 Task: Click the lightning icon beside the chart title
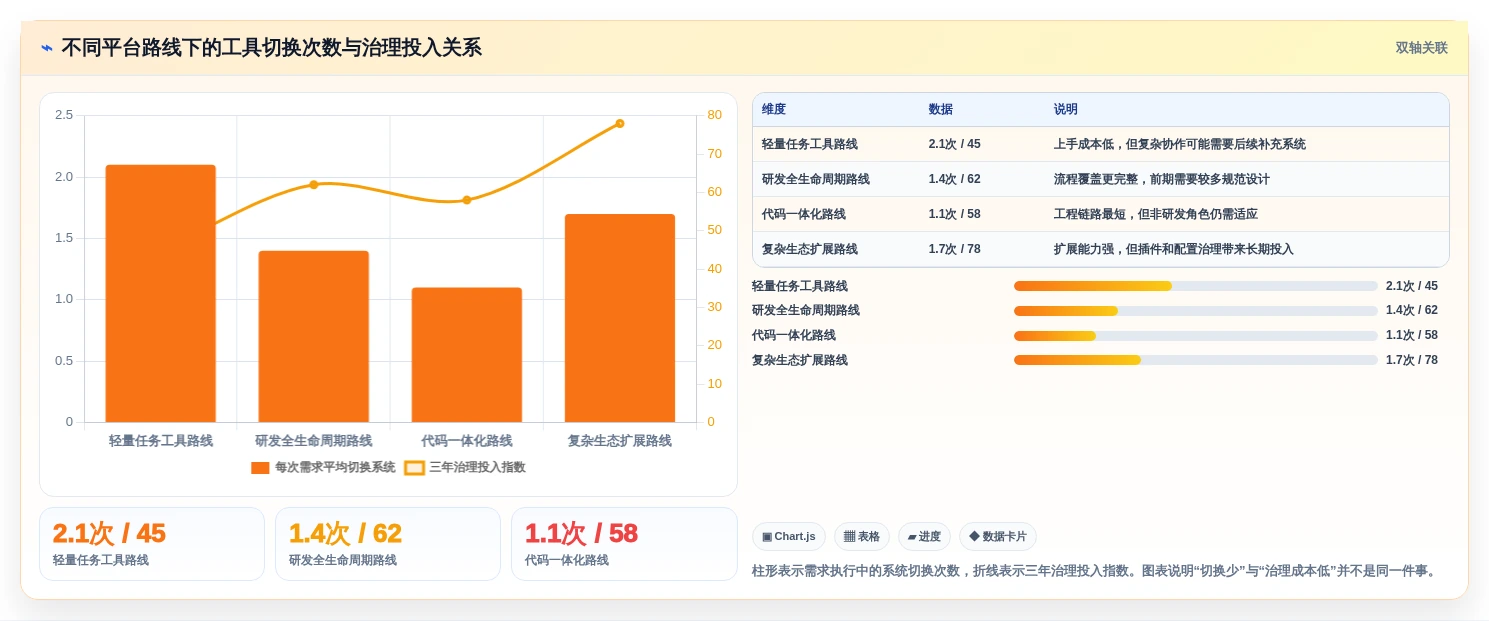pyautogui.click(x=47, y=47)
